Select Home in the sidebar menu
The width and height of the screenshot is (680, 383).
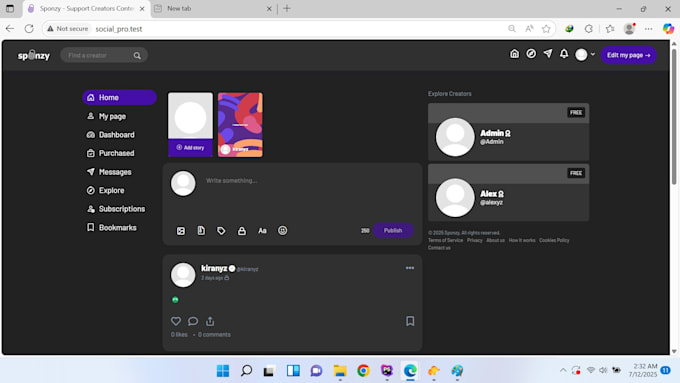(119, 98)
